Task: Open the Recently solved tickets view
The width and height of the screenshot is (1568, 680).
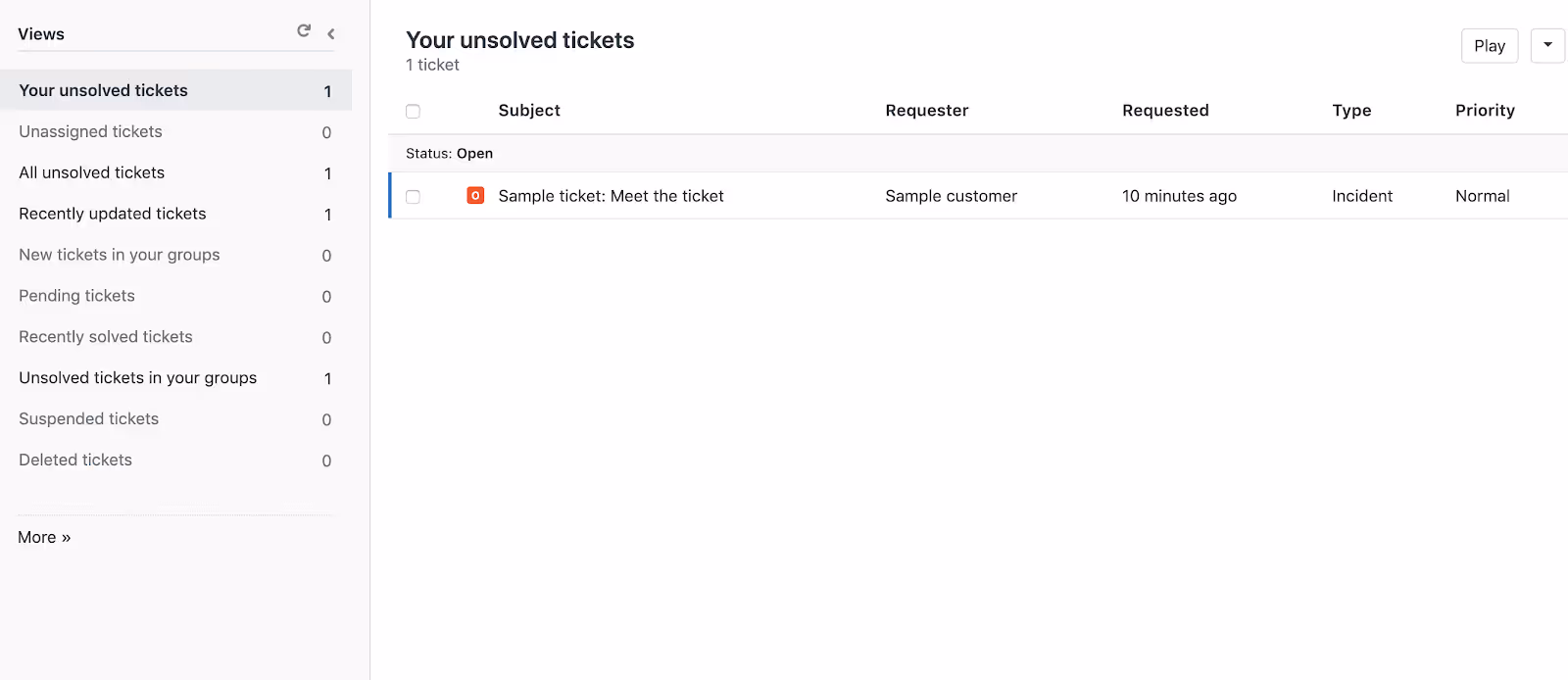Action: (104, 336)
